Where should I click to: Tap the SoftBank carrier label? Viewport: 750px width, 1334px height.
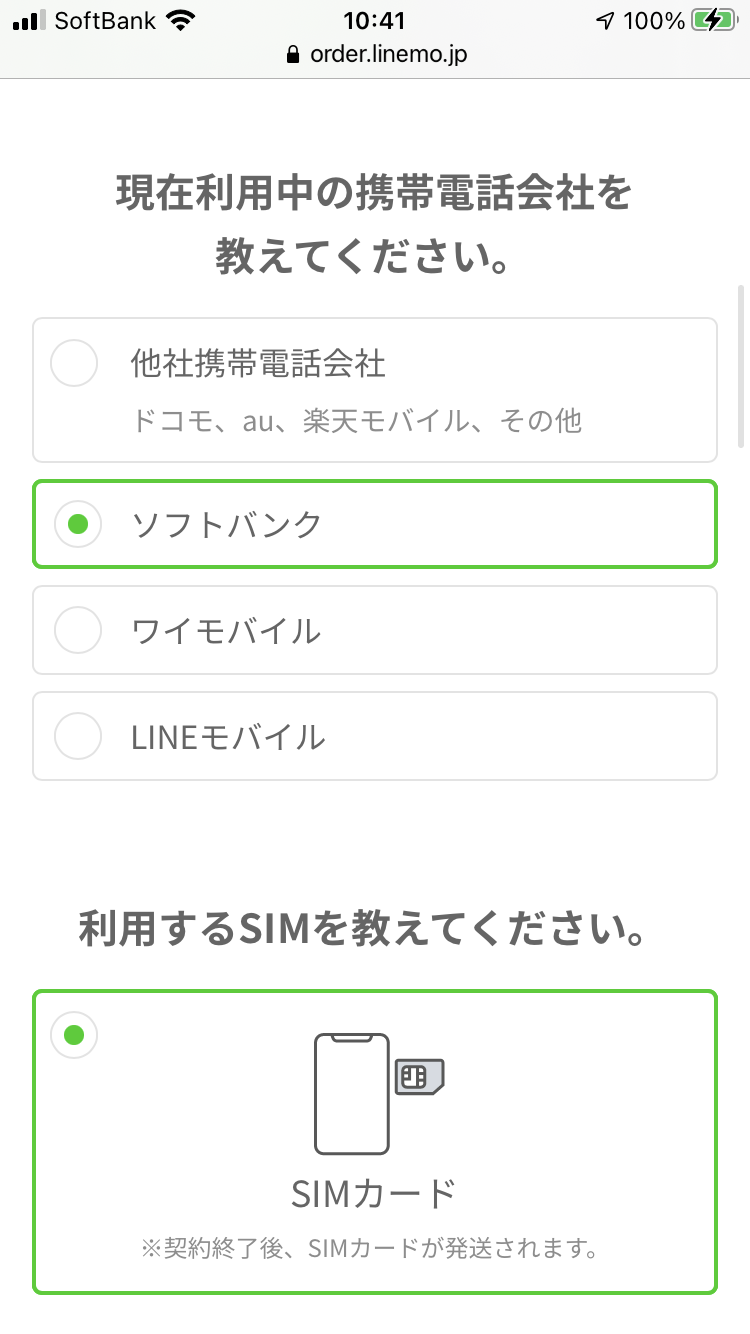click(x=105, y=21)
